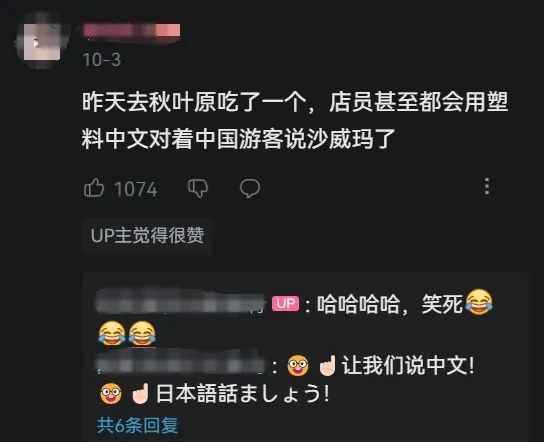Click the glasses emoji before 让我们说中文
The width and height of the screenshot is (544, 442).
pyautogui.click(x=298, y=366)
